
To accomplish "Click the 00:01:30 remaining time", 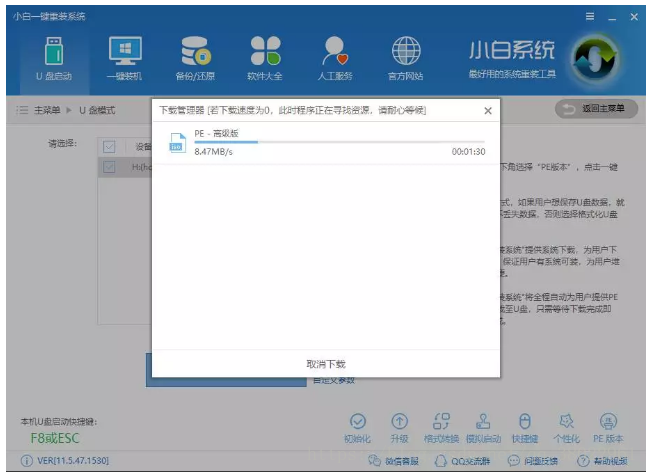I will (468, 152).
